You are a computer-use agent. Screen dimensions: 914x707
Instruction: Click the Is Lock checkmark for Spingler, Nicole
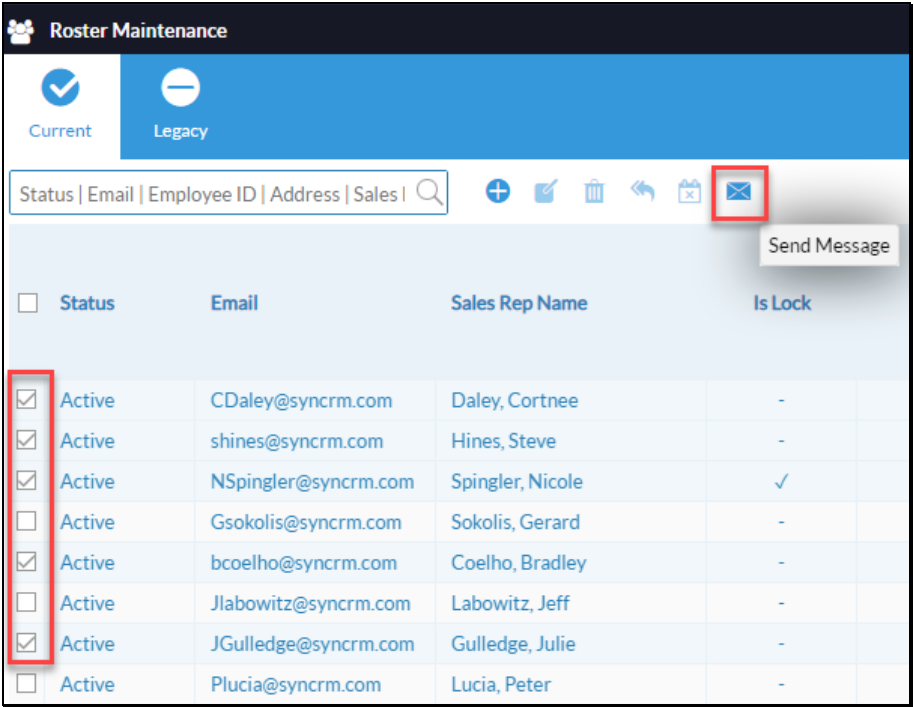[x=781, y=481]
